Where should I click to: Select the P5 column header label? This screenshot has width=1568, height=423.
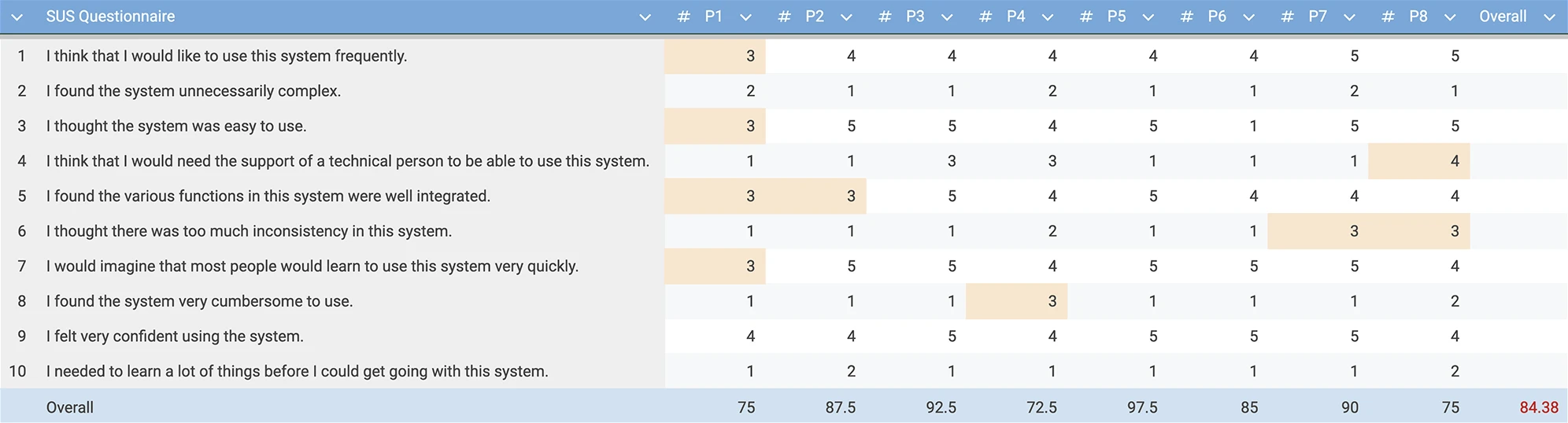tap(1117, 17)
